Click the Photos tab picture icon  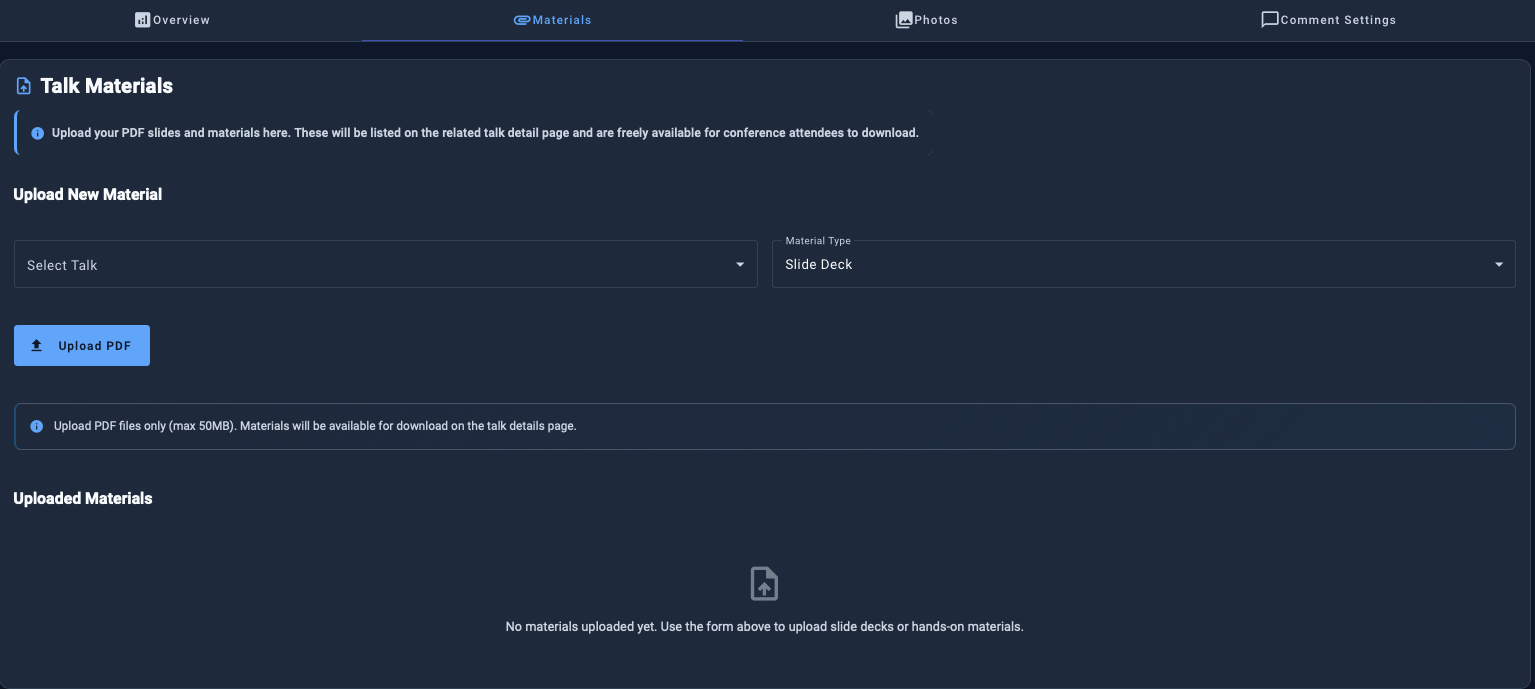pyautogui.click(x=903, y=20)
